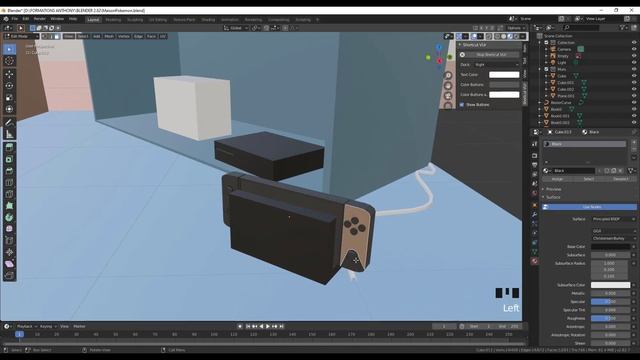Toggle Mats collection exclude checkbox
Viewport: 640px width, 360px height.
click(546, 69)
